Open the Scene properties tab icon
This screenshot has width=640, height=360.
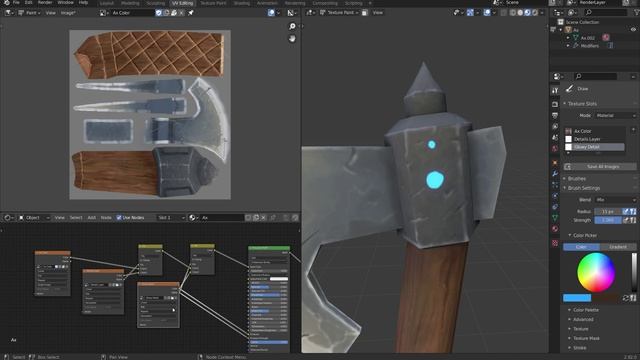click(x=555, y=138)
